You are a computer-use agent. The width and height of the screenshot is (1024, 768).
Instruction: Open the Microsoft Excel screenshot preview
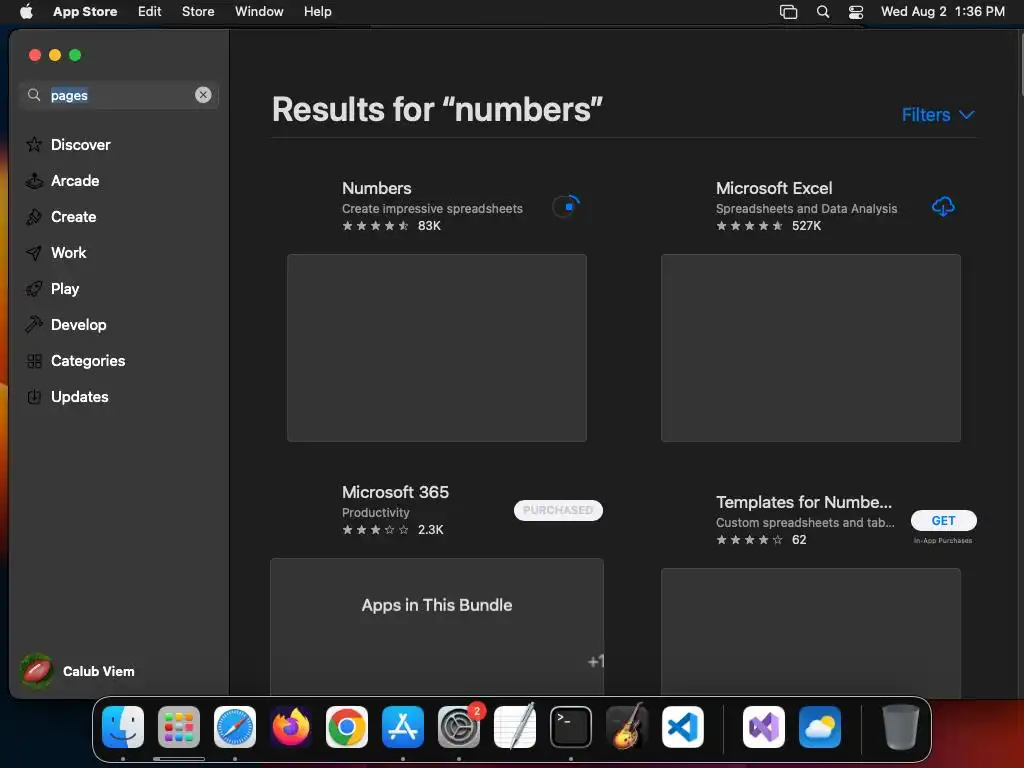click(811, 348)
